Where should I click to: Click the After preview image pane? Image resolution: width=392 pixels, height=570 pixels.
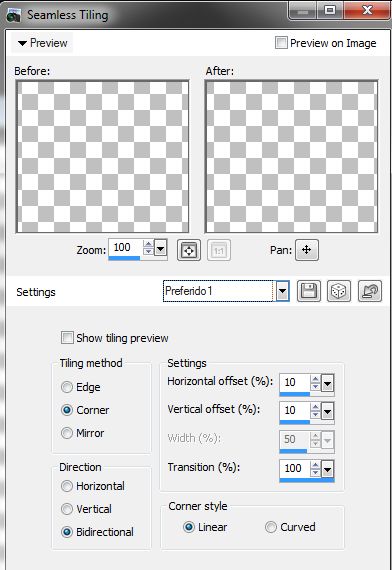pyautogui.click(x=291, y=157)
